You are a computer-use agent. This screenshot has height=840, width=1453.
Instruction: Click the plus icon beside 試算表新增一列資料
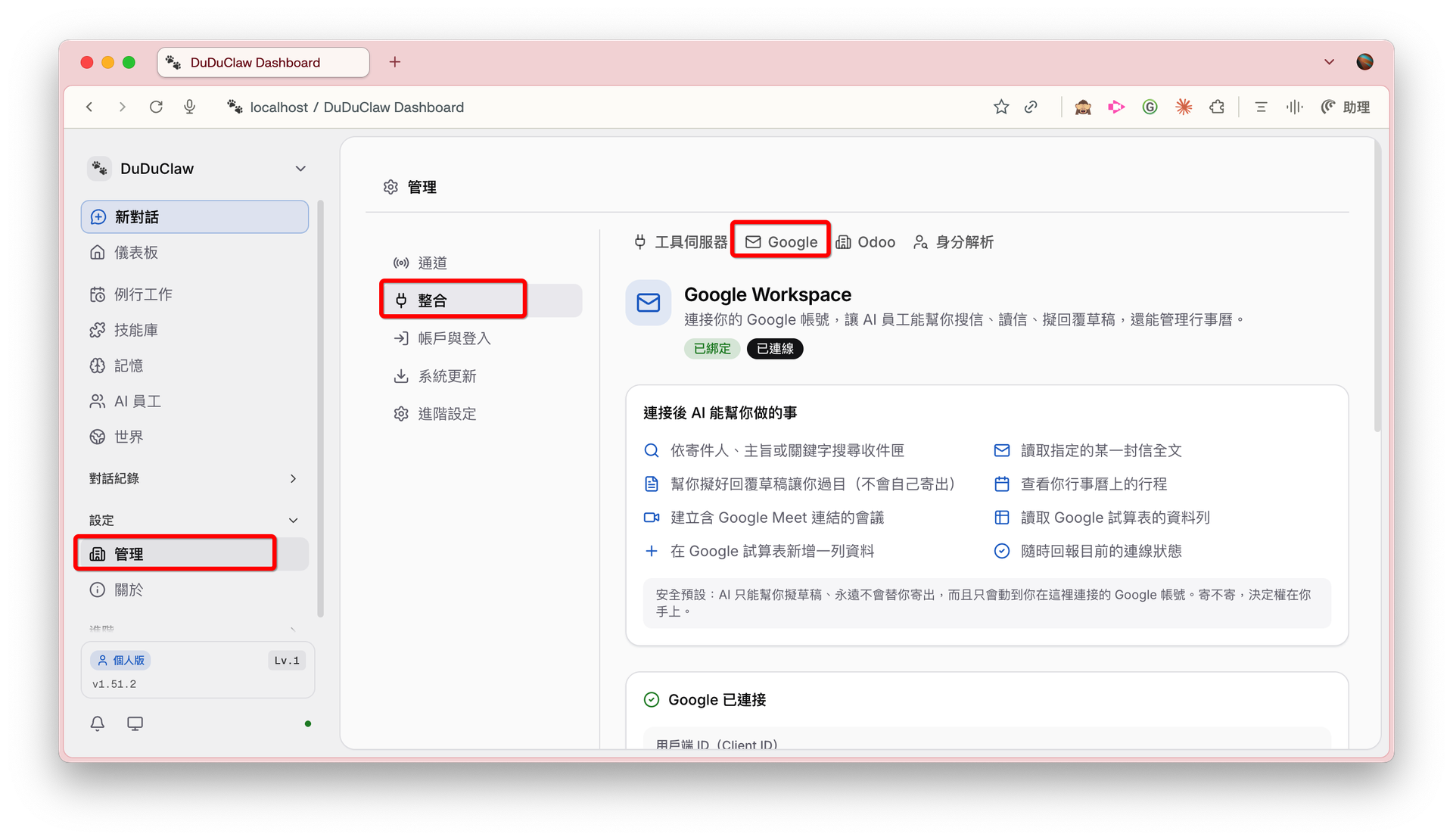(652, 551)
